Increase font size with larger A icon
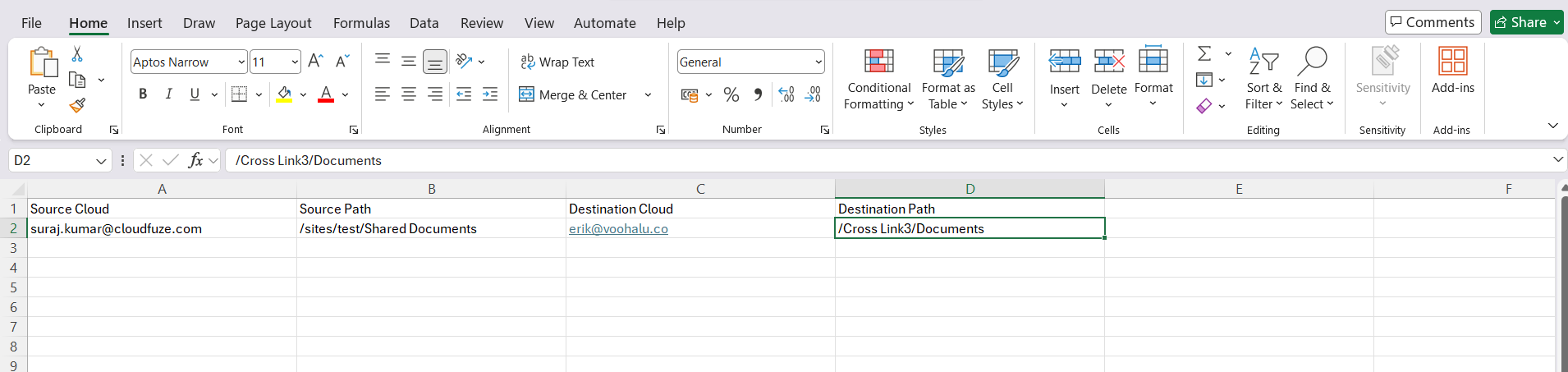Screen dimensions: 1568x372 pyautogui.click(x=315, y=62)
